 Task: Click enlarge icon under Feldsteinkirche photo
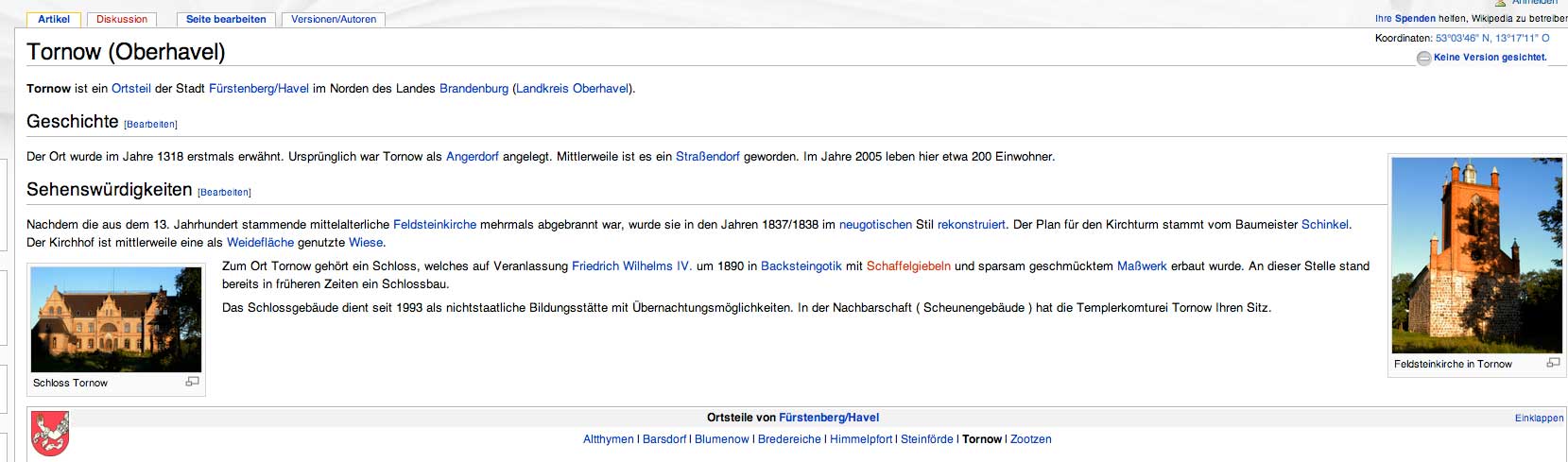pyautogui.click(x=1553, y=363)
